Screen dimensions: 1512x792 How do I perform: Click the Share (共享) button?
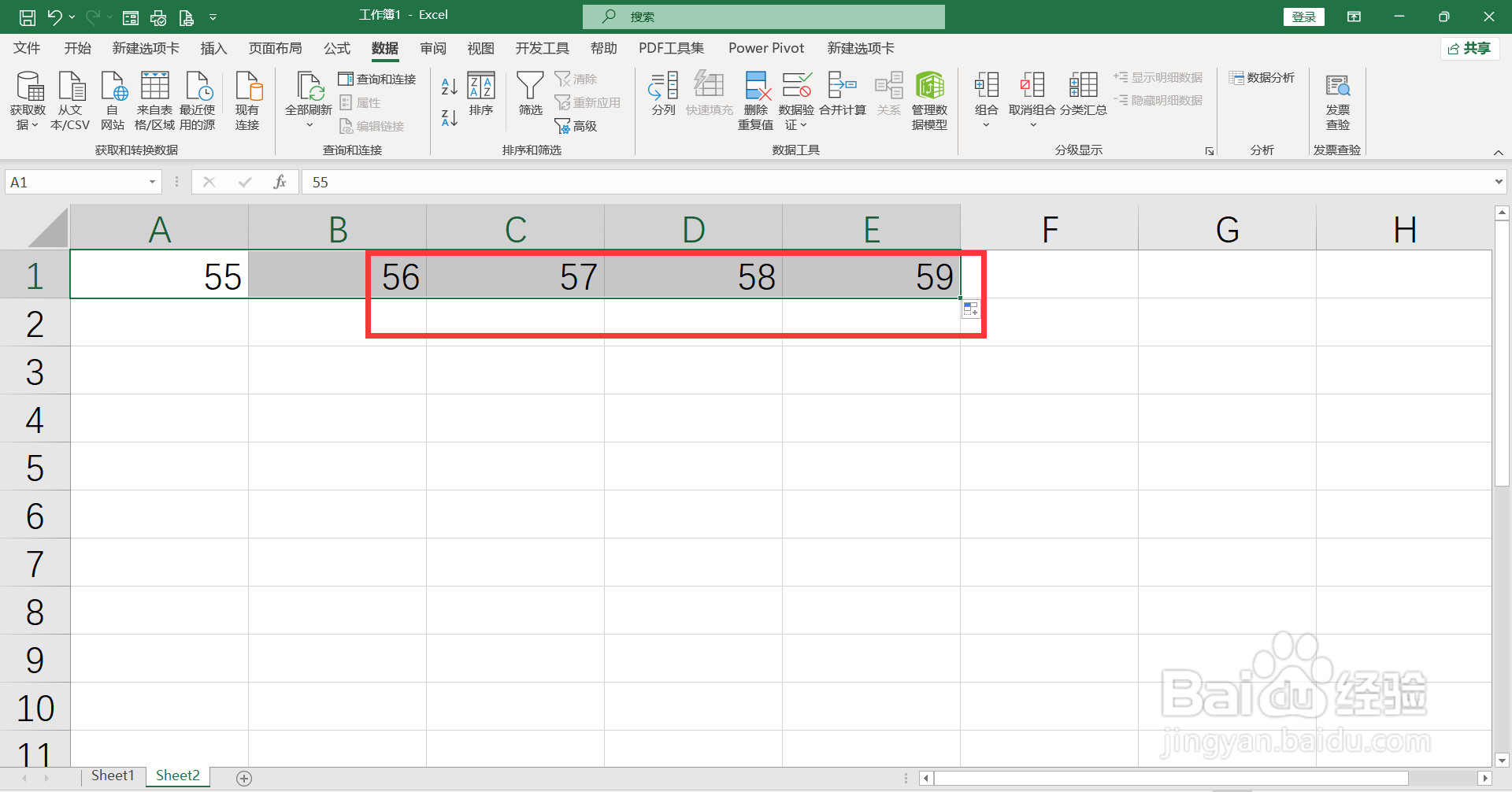click(x=1470, y=48)
